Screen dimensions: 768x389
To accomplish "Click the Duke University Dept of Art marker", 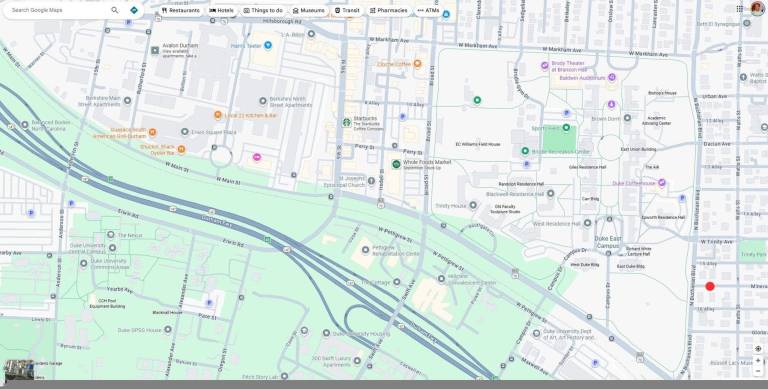I will pyautogui.click(x=536, y=334).
